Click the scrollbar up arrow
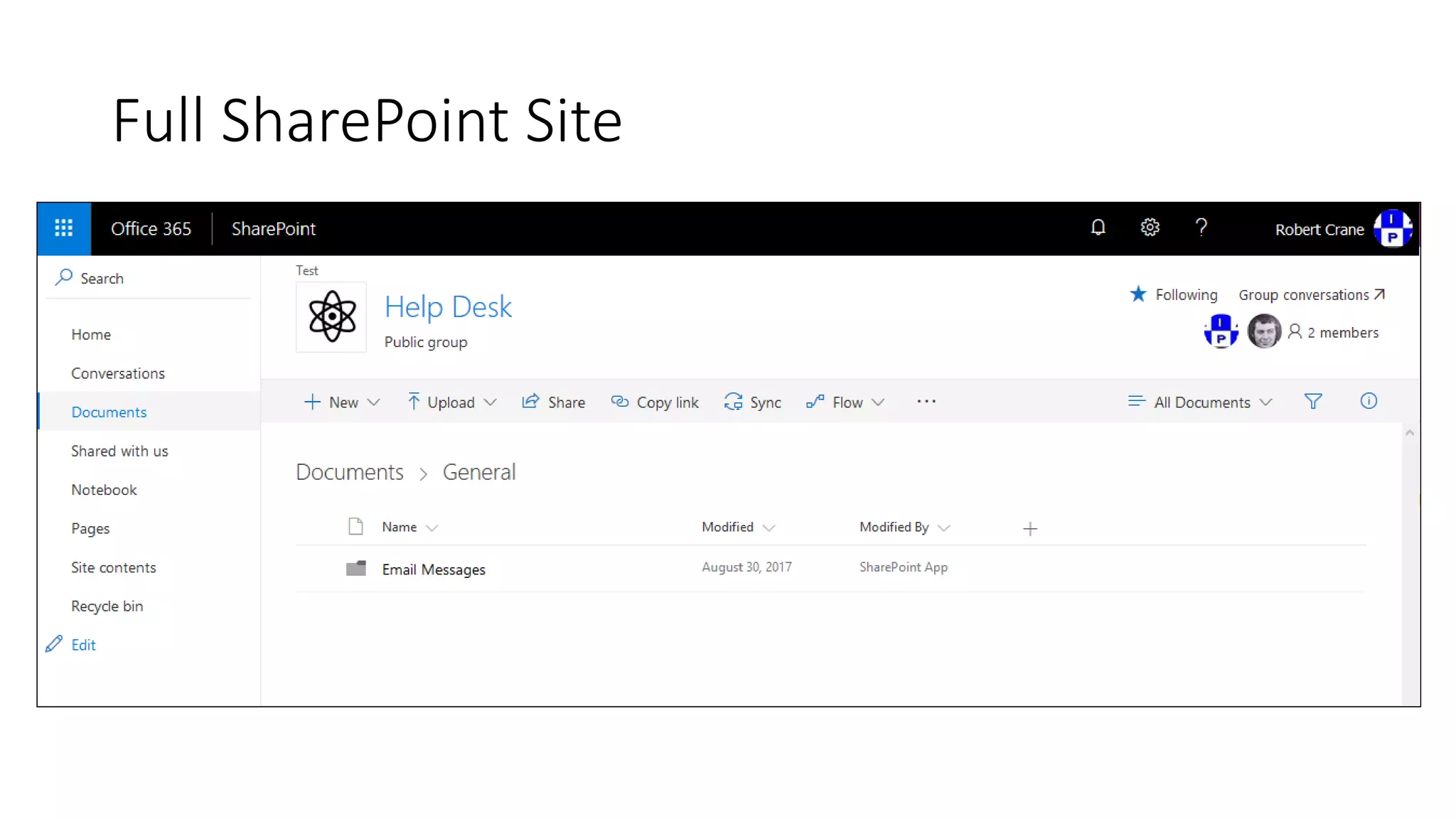 1410,432
